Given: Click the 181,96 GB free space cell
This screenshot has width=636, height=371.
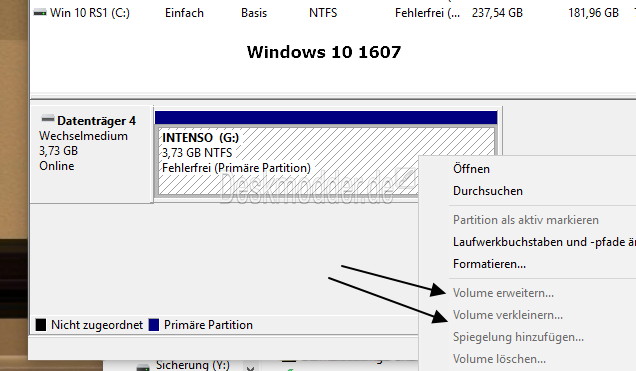Looking at the screenshot, I should point(593,13).
